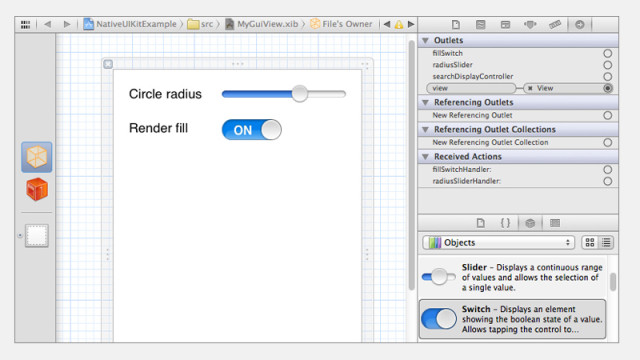The image size is (640, 360).
Task: Click the searchDisplayController outlet connection circle
Action: (x=607, y=76)
